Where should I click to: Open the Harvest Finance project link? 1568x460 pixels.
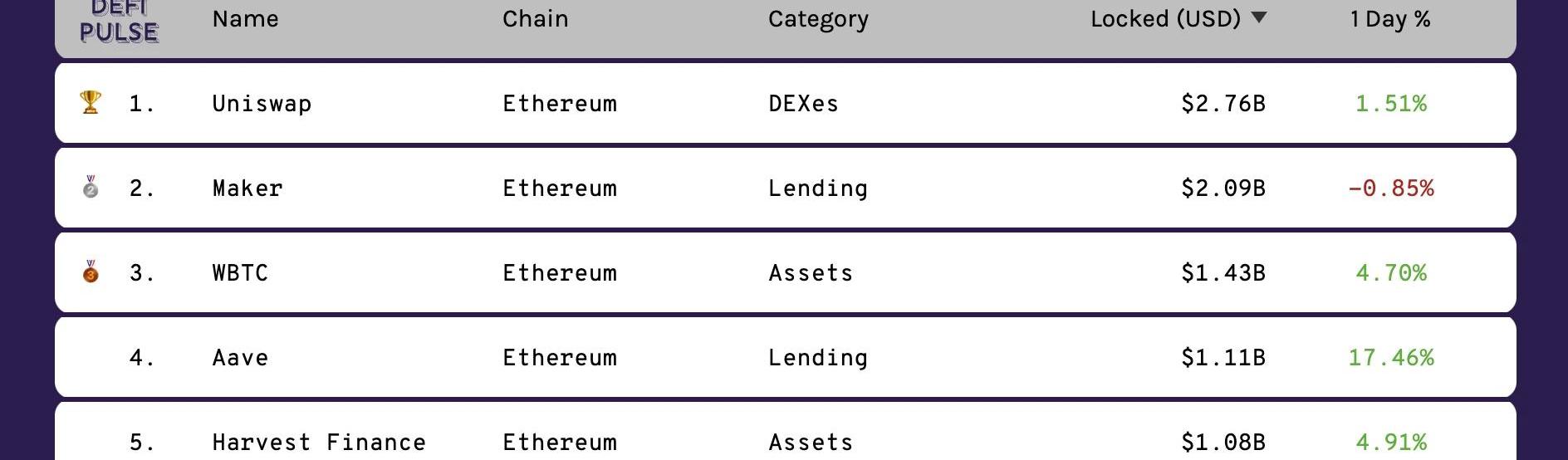click(319, 442)
